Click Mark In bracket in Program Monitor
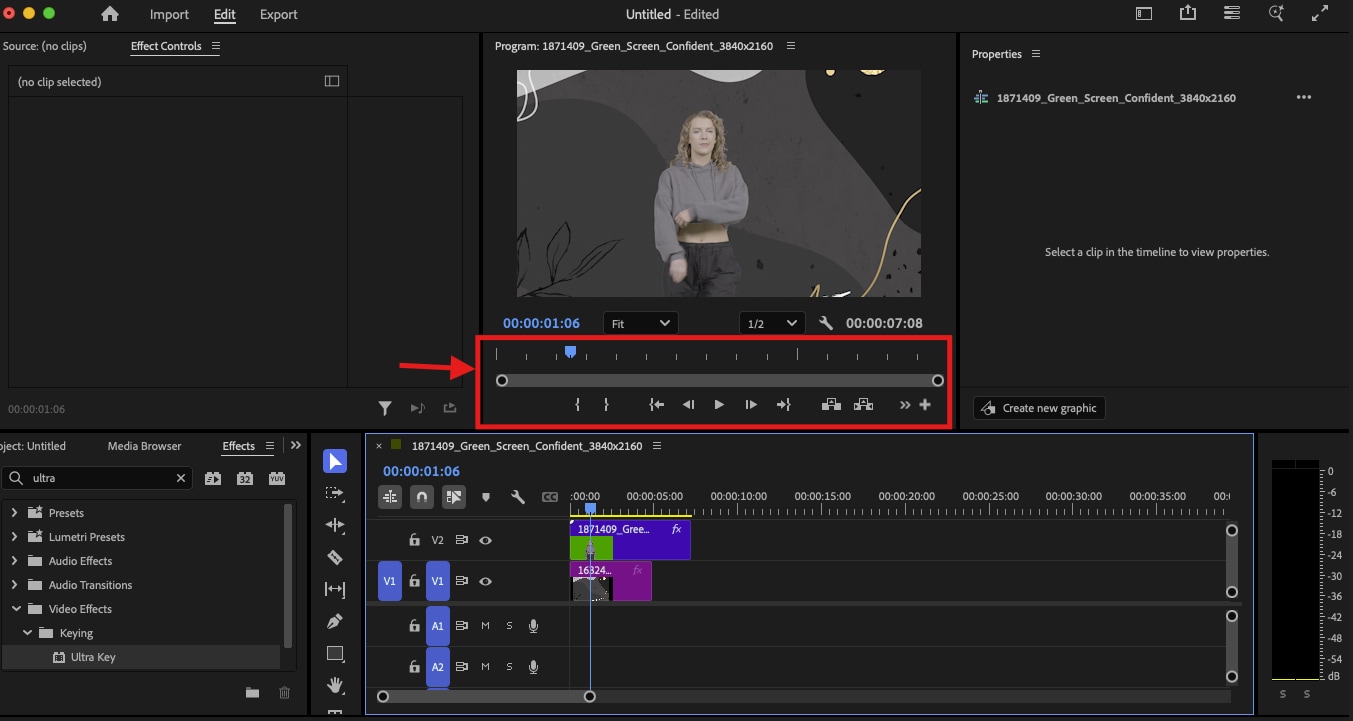 coord(578,405)
